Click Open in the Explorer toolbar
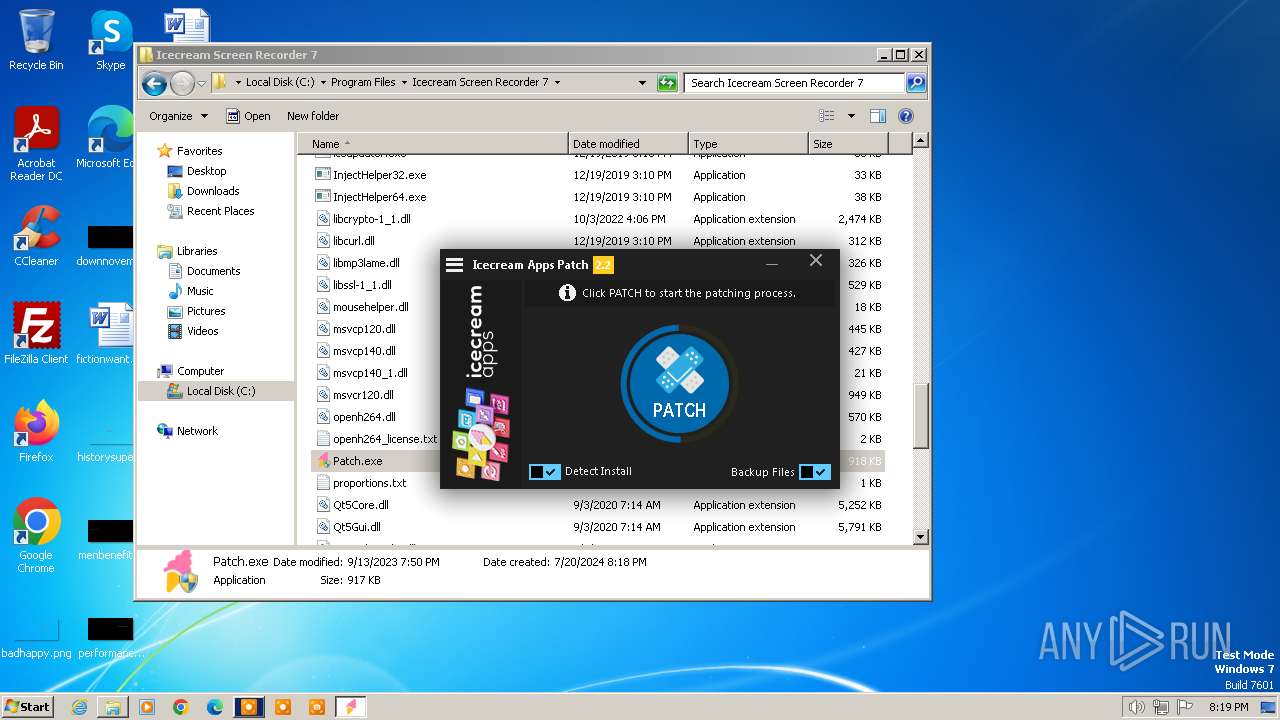This screenshot has width=1280, height=720. point(248,116)
